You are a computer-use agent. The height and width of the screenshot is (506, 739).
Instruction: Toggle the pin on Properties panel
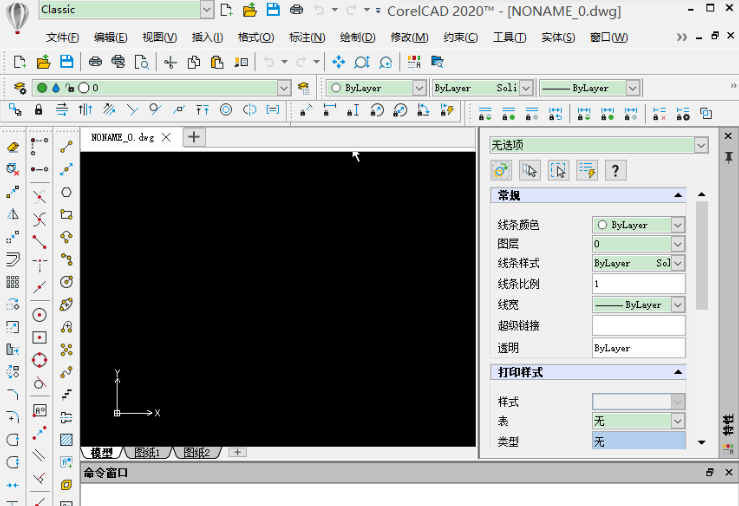point(728,157)
